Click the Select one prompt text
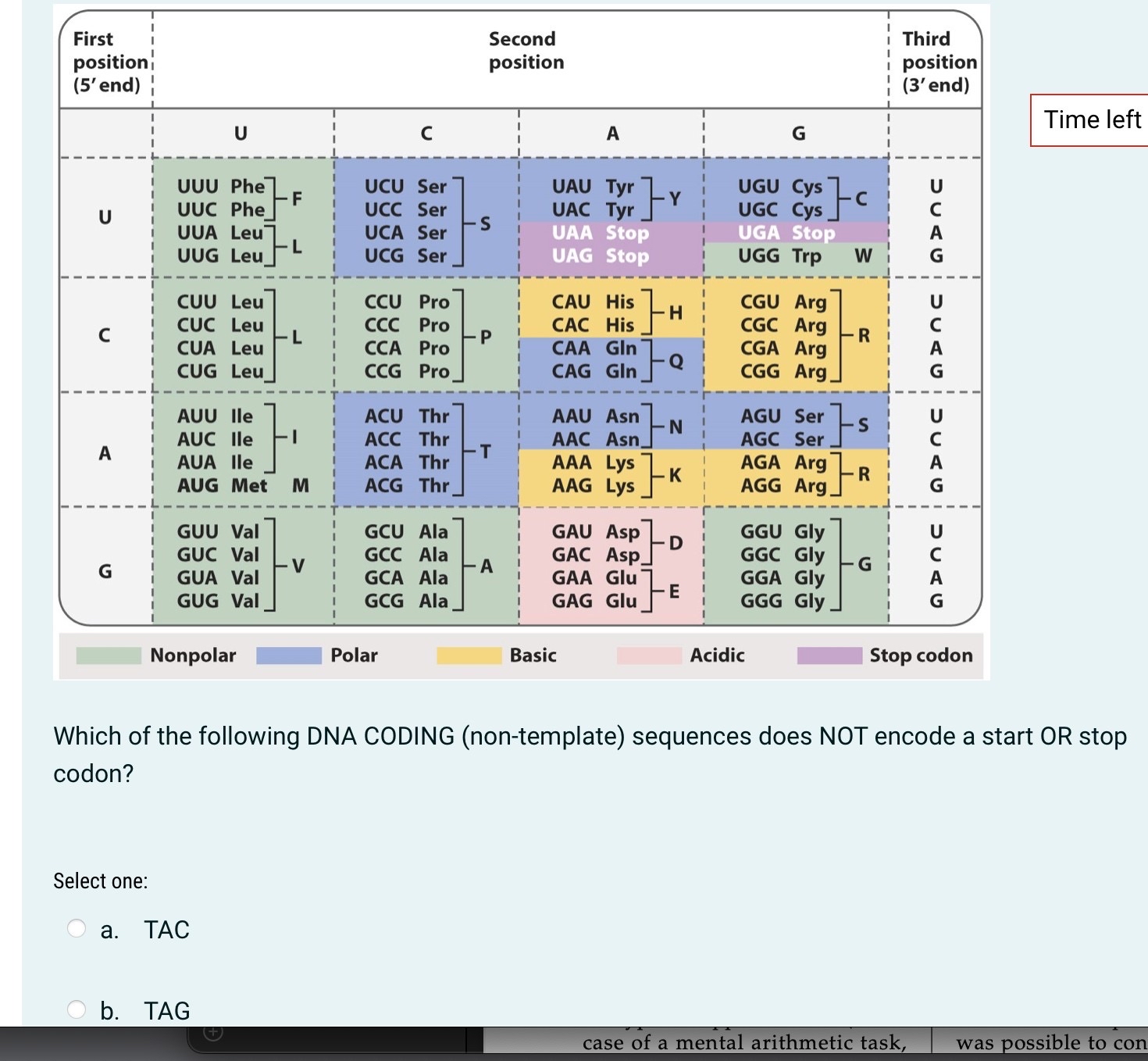Screen dimensions: 1148x1061 (x=101, y=881)
